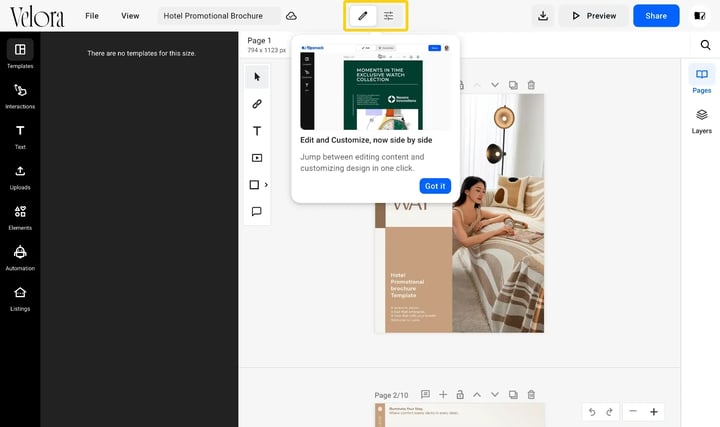This screenshot has height=427, width=720.
Task: Select the pointer selection tool
Action: click(x=257, y=77)
